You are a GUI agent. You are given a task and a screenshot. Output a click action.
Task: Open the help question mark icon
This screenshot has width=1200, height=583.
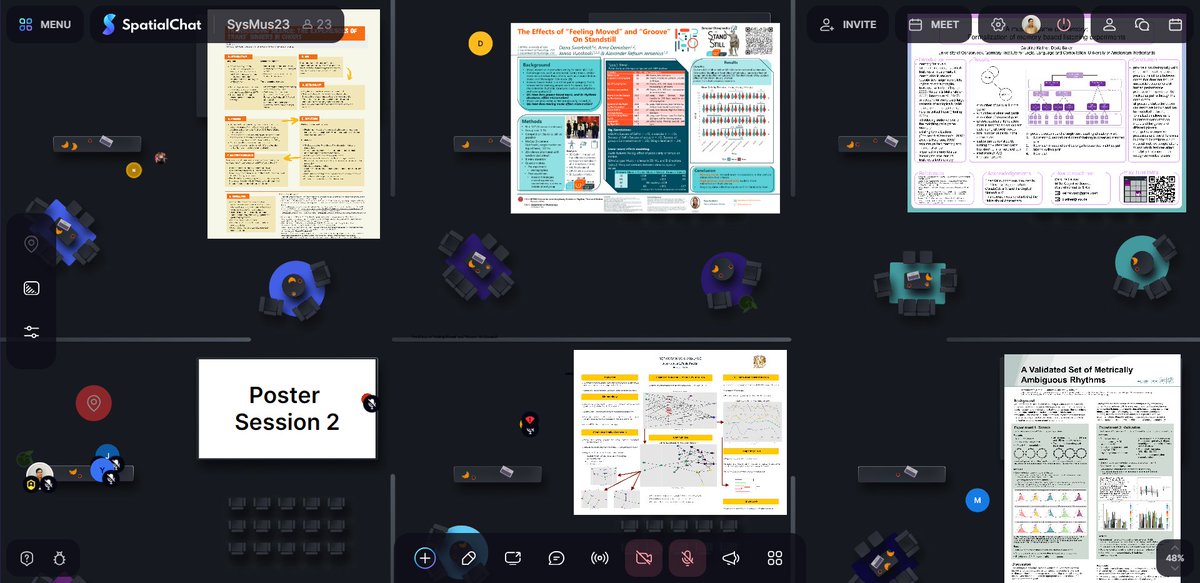click(27, 558)
